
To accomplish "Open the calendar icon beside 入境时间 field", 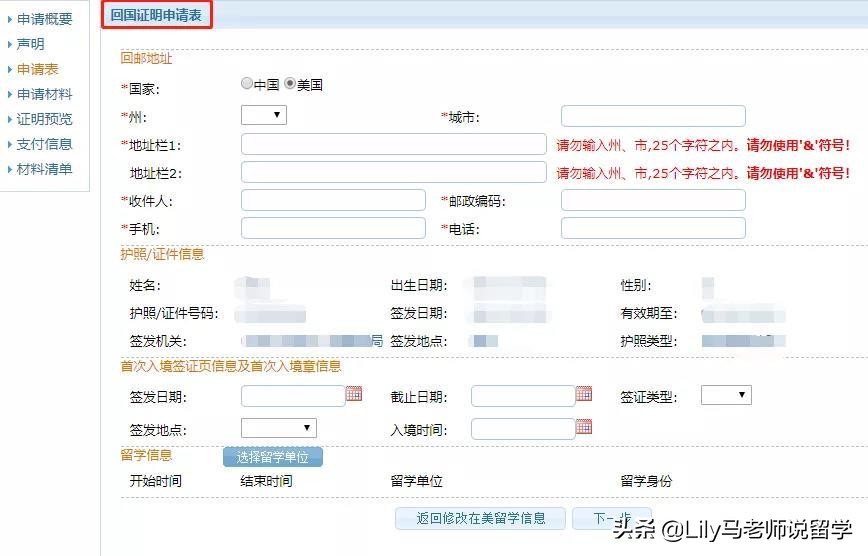I will (584, 426).
